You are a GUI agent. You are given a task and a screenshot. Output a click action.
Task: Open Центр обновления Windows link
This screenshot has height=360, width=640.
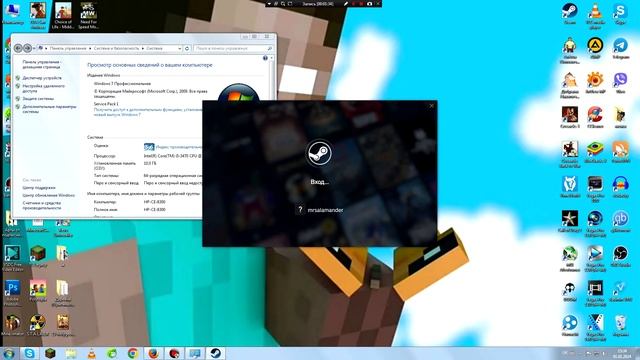(x=49, y=195)
